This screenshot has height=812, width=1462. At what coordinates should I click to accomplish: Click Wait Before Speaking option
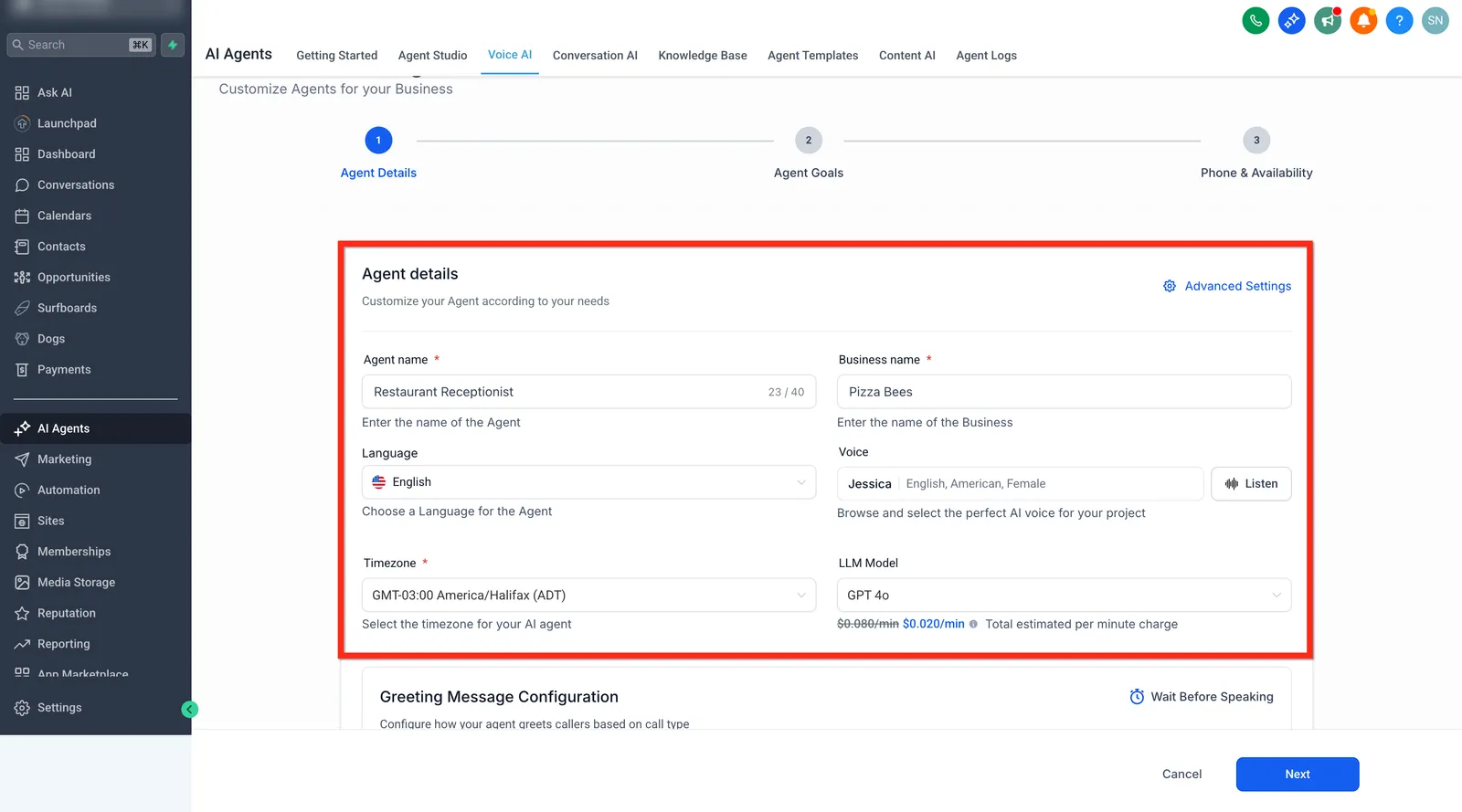point(1201,697)
